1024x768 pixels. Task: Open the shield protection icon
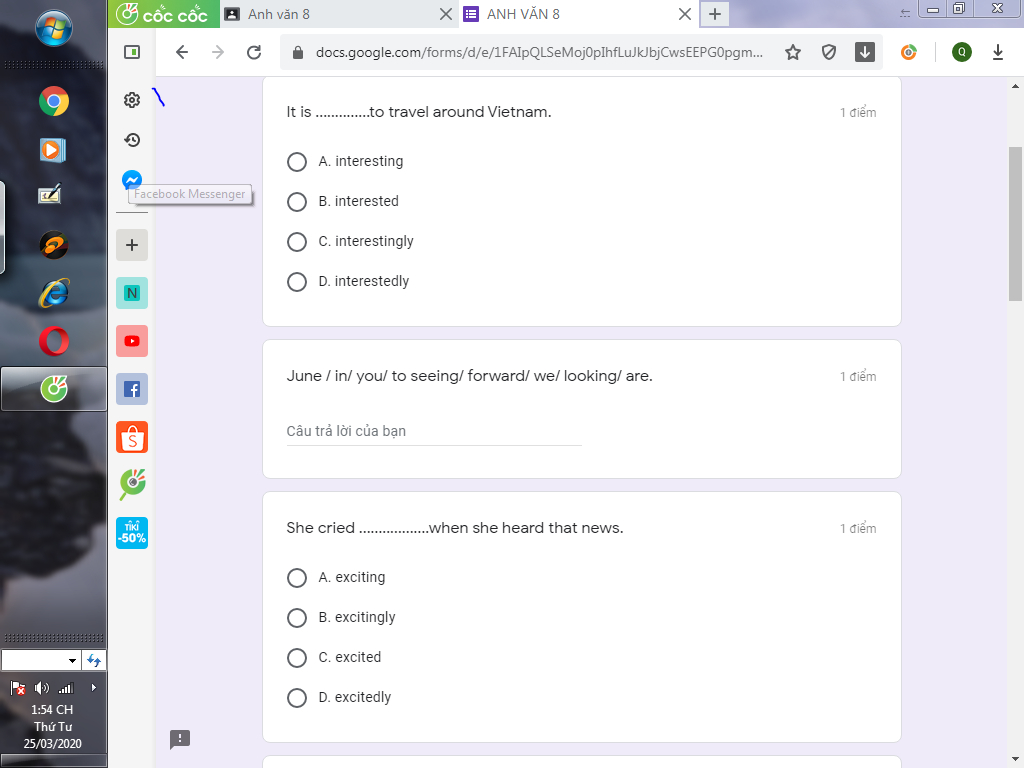(829, 52)
